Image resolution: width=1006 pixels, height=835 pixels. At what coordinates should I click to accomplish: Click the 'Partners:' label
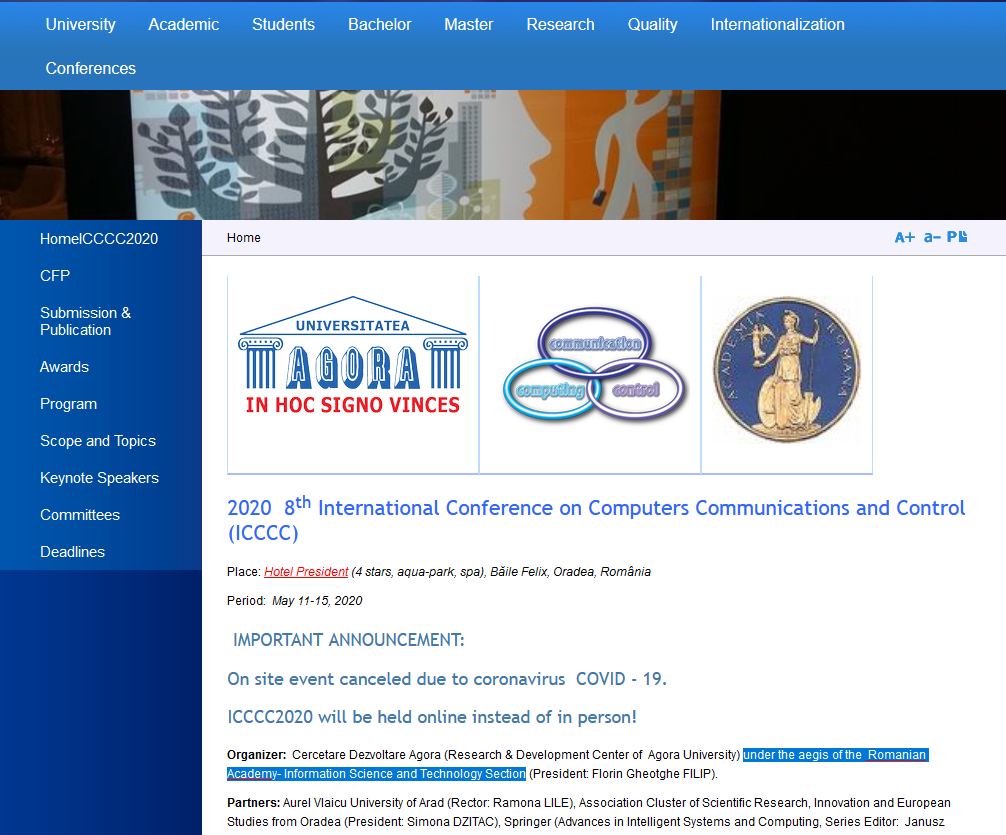point(253,803)
